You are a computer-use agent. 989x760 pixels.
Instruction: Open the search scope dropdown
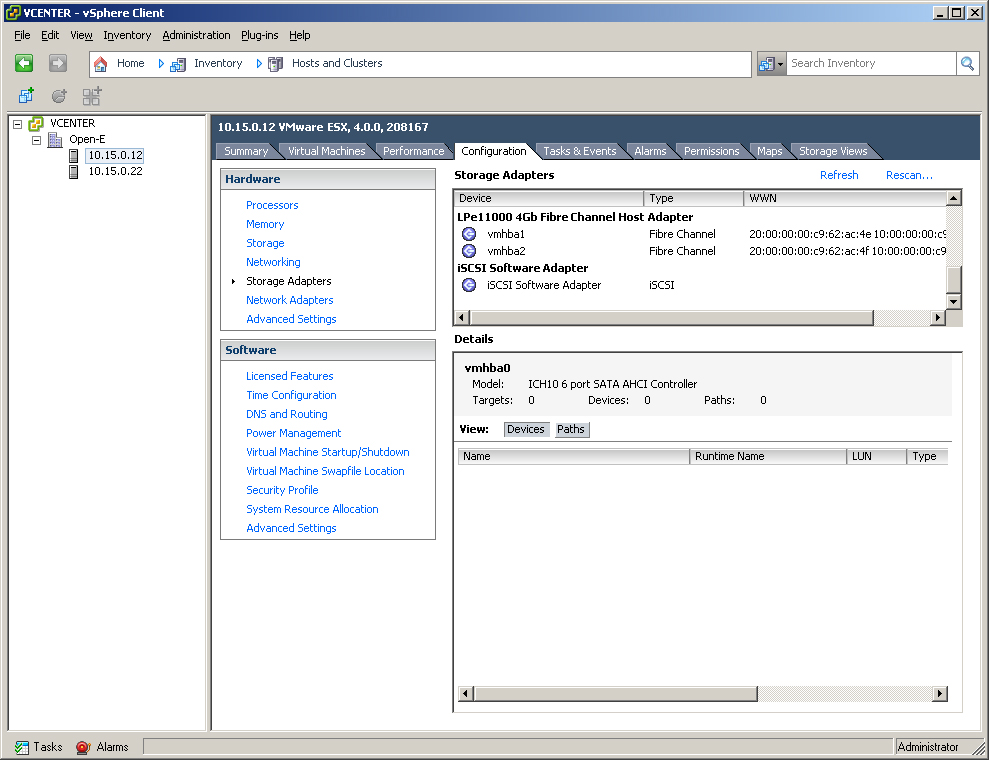coord(771,64)
